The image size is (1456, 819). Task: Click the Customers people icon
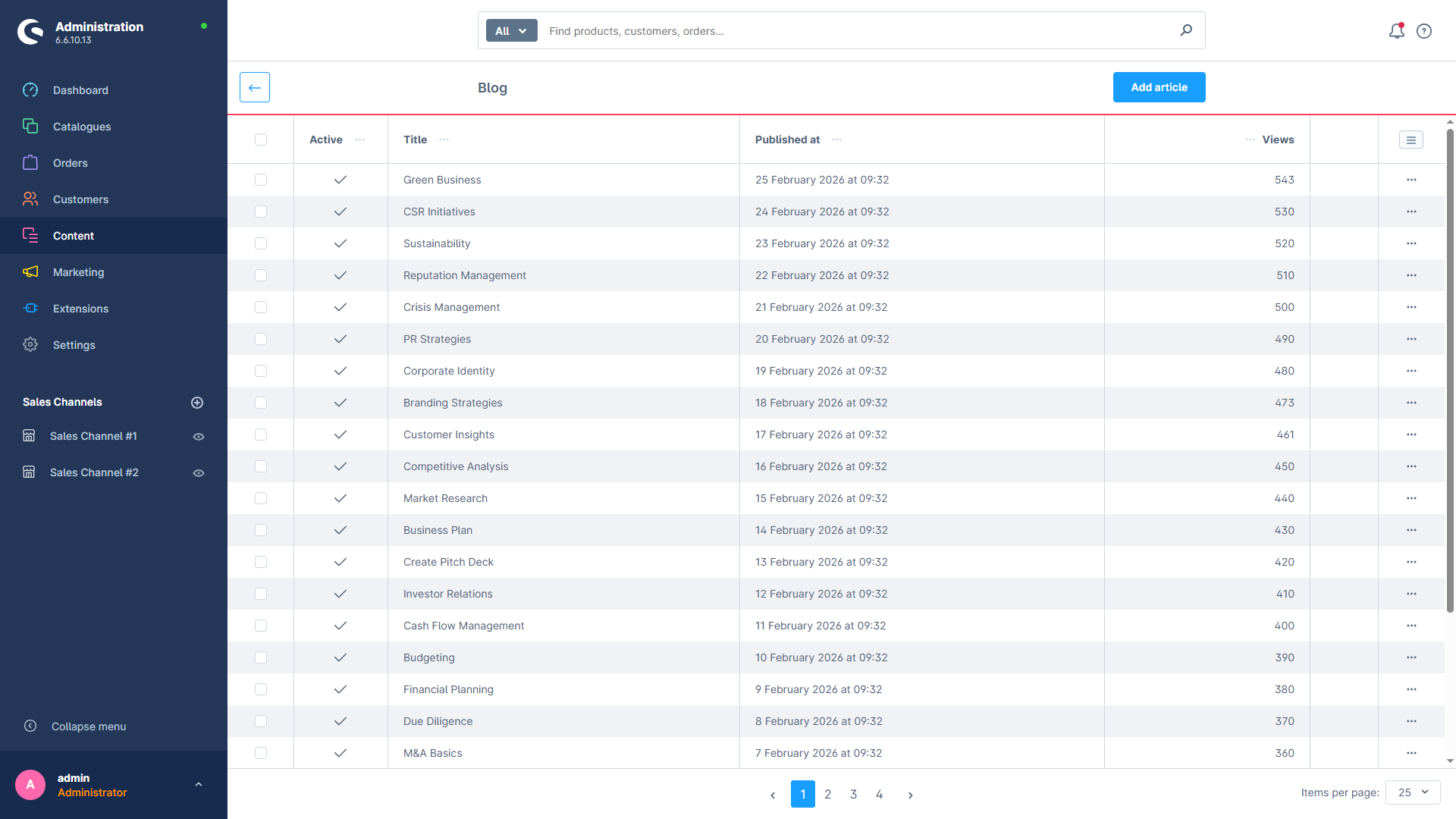[x=30, y=199]
